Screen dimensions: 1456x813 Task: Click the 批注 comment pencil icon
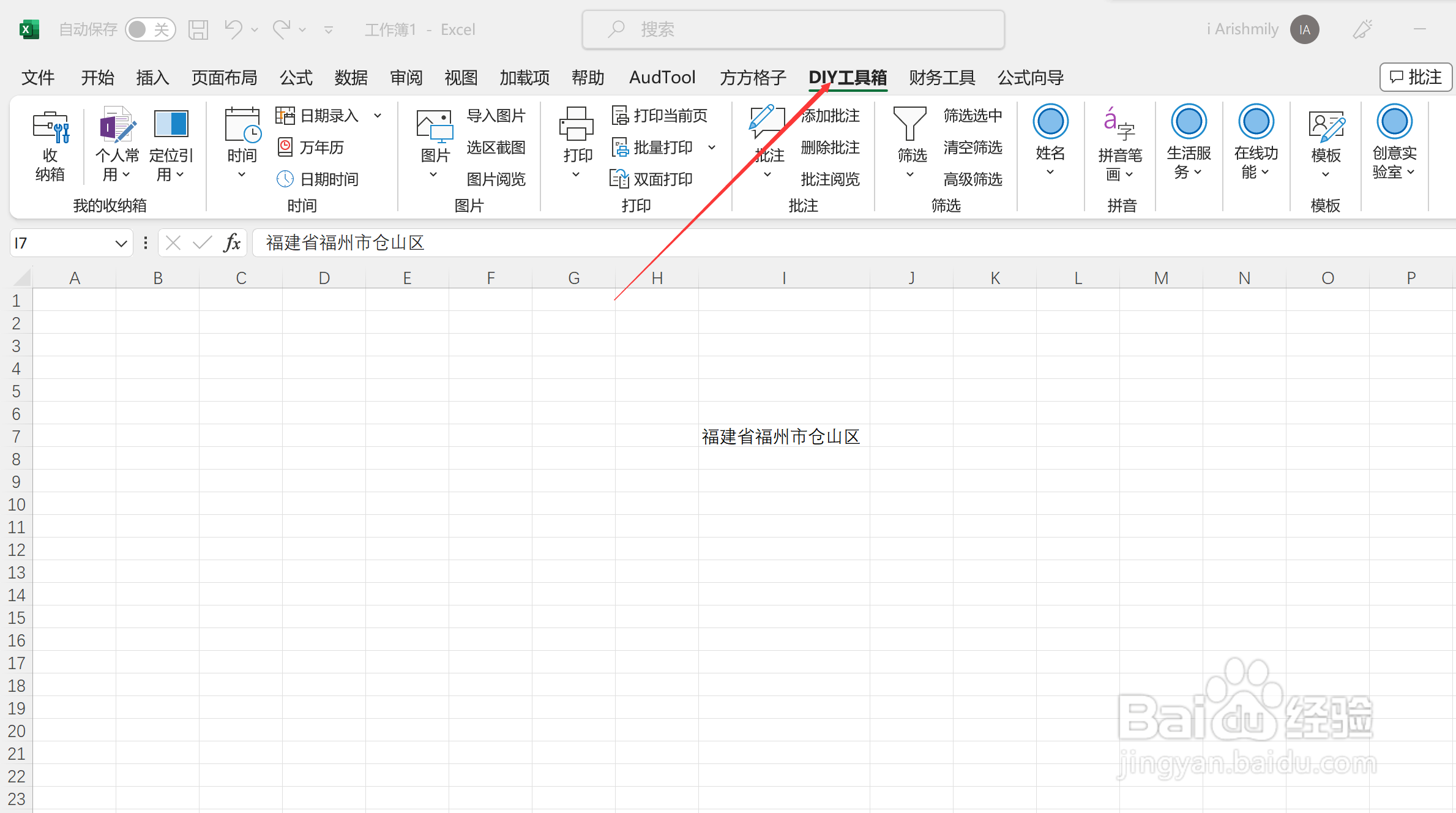(767, 122)
